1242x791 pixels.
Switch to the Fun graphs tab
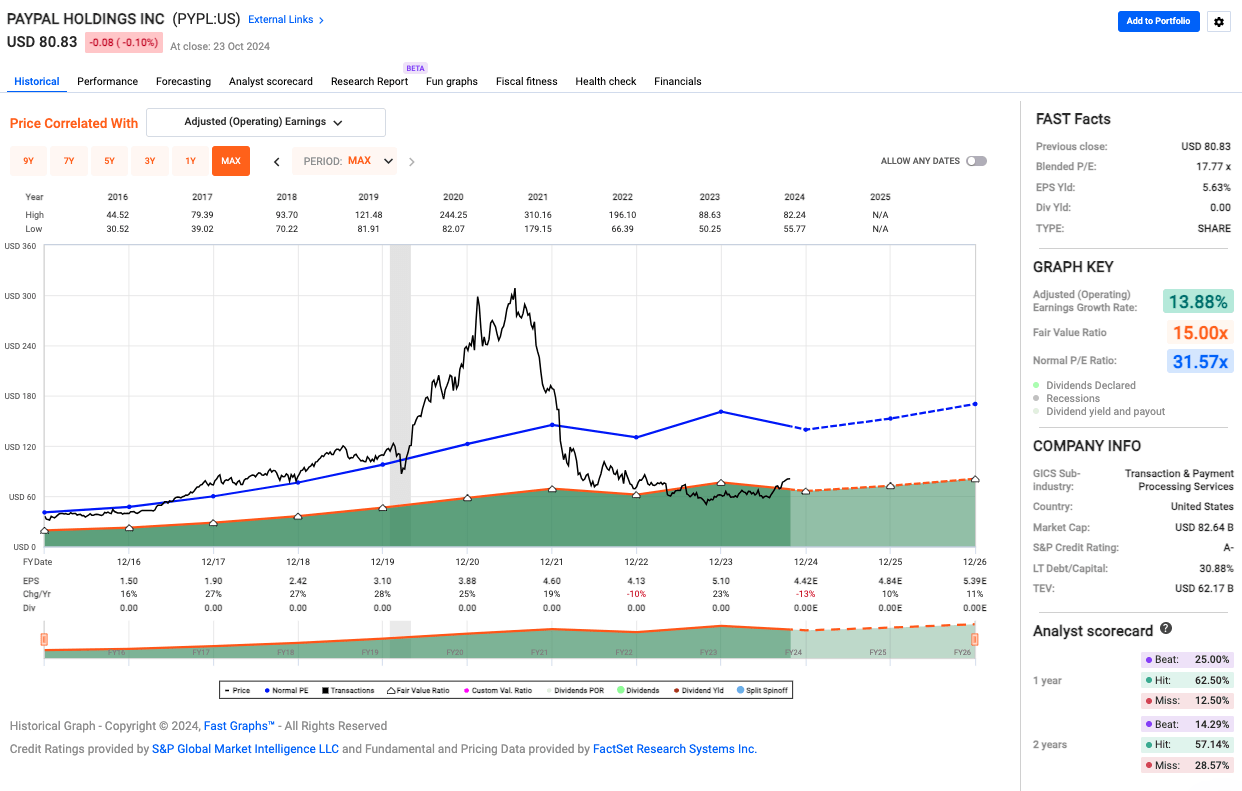(x=452, y=81)
